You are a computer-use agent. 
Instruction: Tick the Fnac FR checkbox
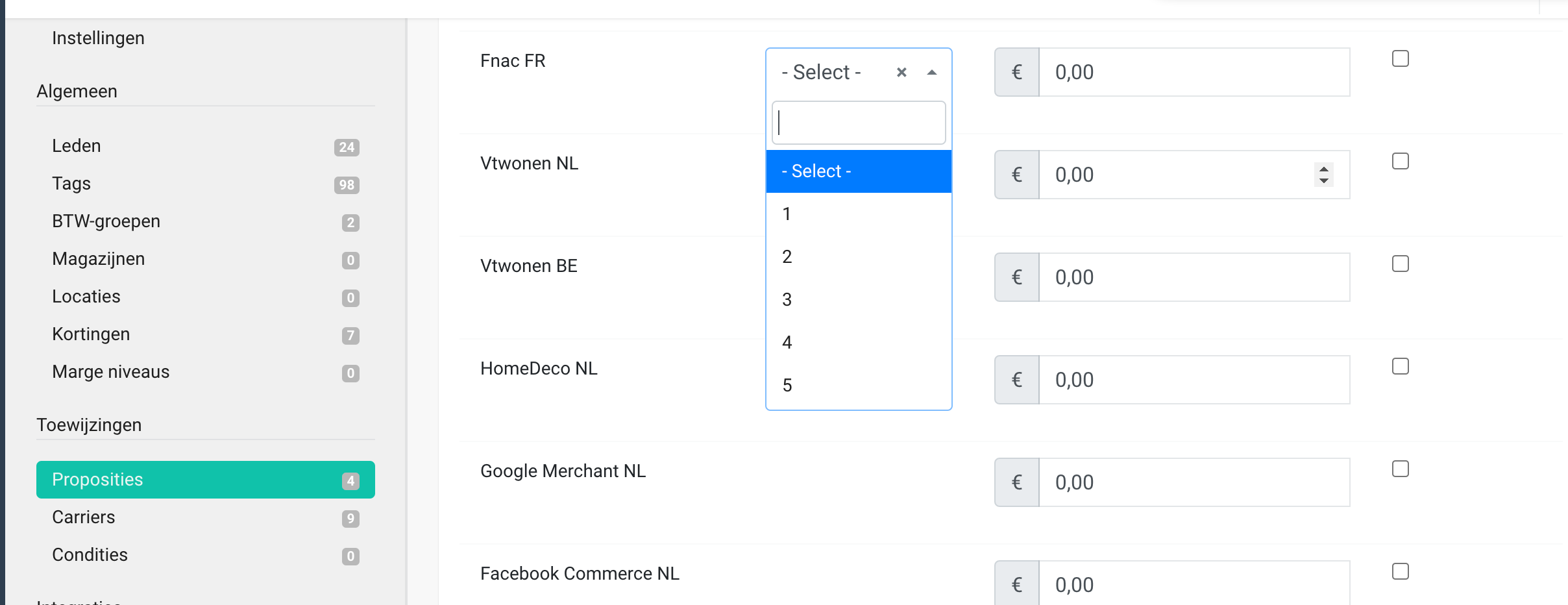[x=1400, y=59]
